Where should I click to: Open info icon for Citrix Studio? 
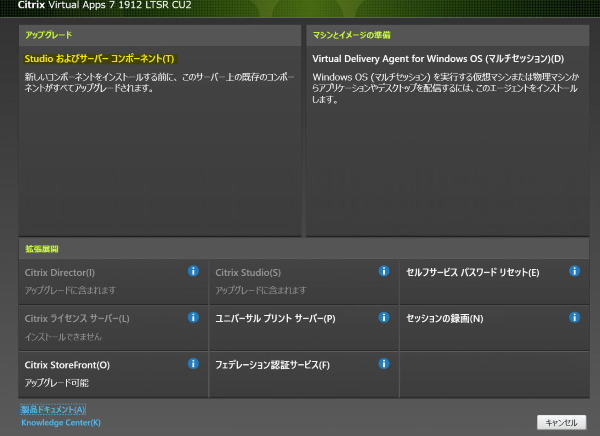(384, 271)
